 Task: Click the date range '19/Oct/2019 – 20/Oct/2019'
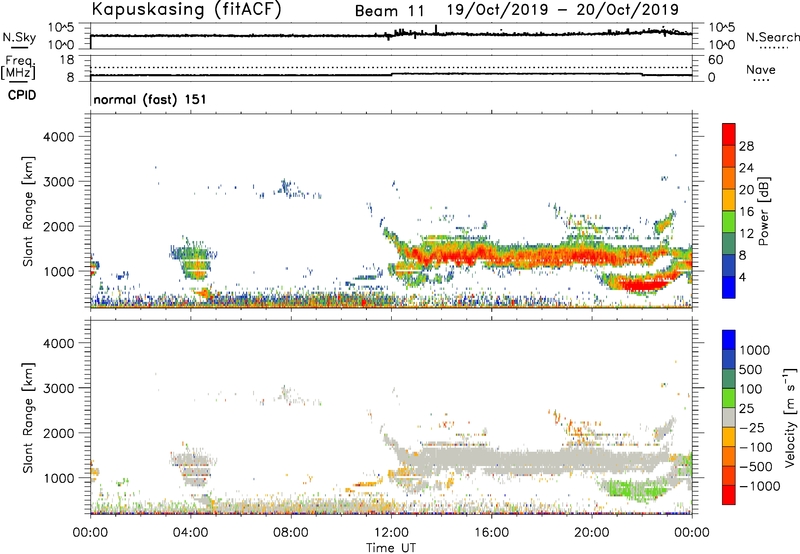(x=563, y=10)
